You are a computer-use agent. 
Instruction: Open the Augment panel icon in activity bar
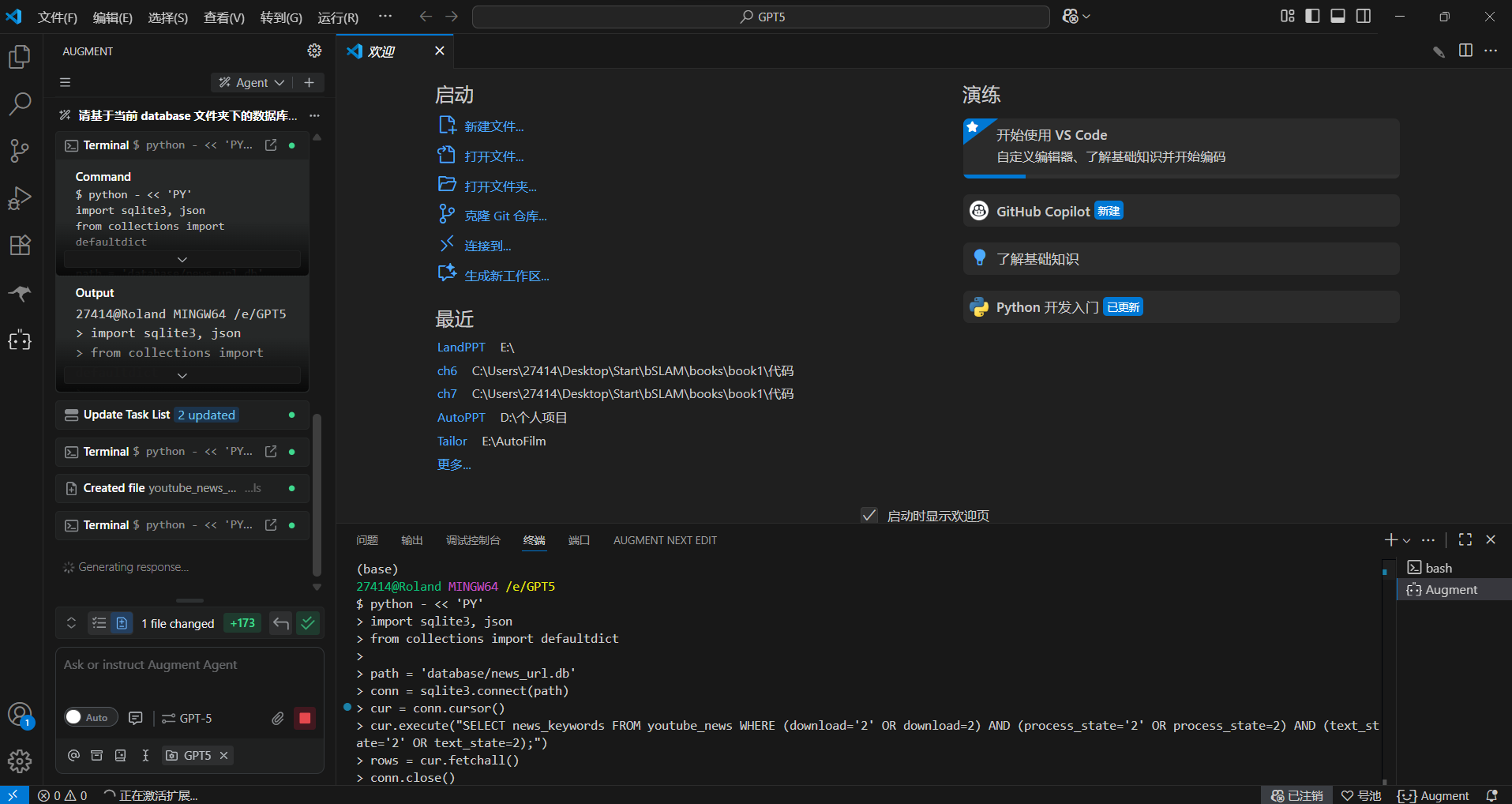[20, 341]
